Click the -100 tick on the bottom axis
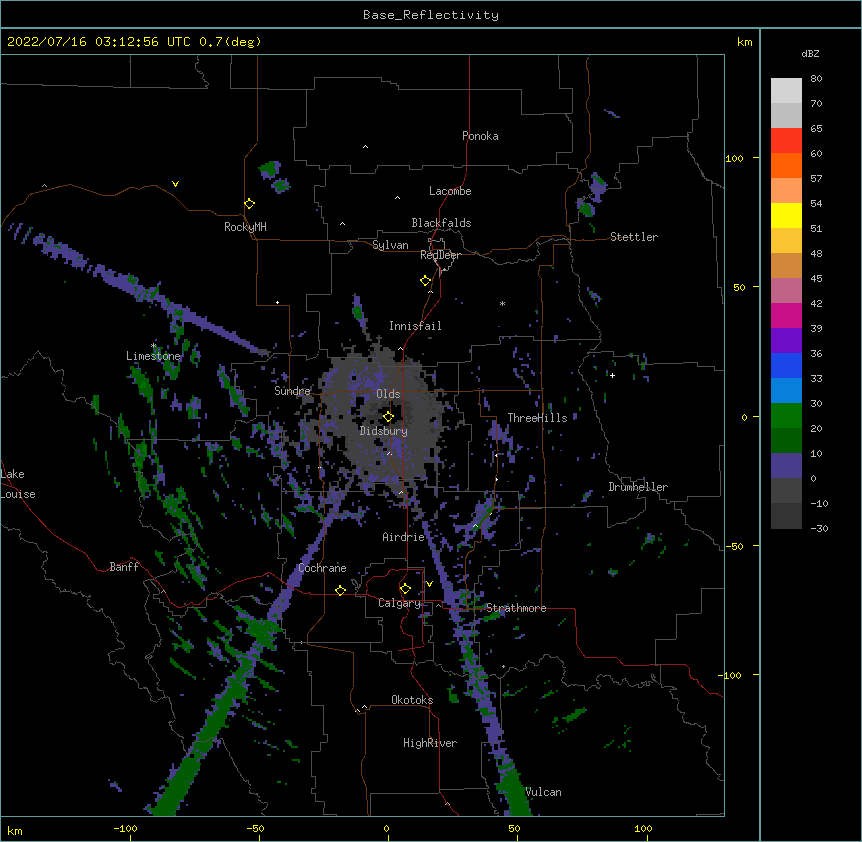This screenshot has width=862, height=842. click(125, 828)
